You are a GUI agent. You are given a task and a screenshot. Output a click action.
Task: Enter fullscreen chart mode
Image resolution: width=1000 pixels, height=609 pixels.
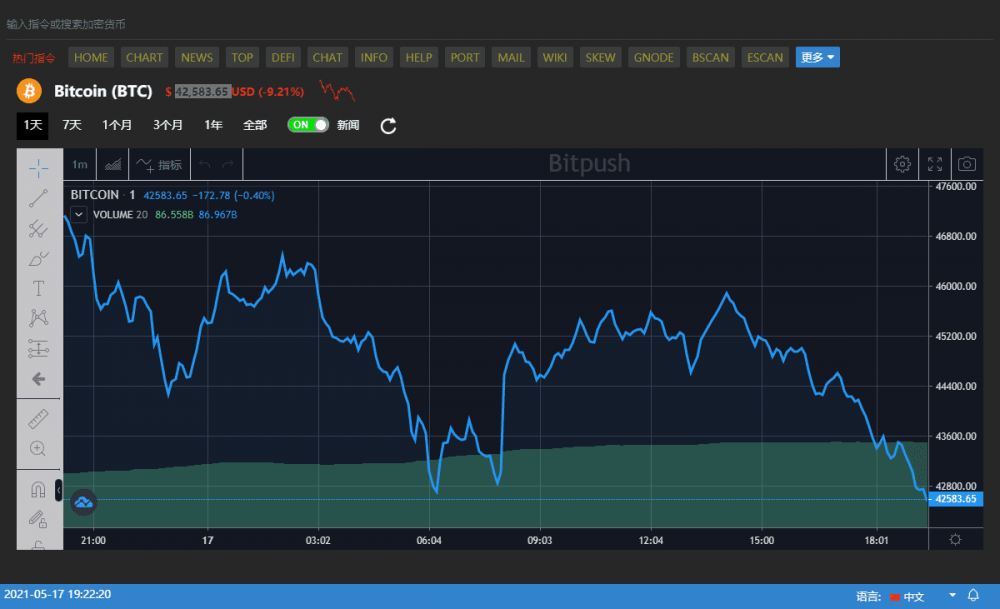pyautogui.click(x=935, y=164)
